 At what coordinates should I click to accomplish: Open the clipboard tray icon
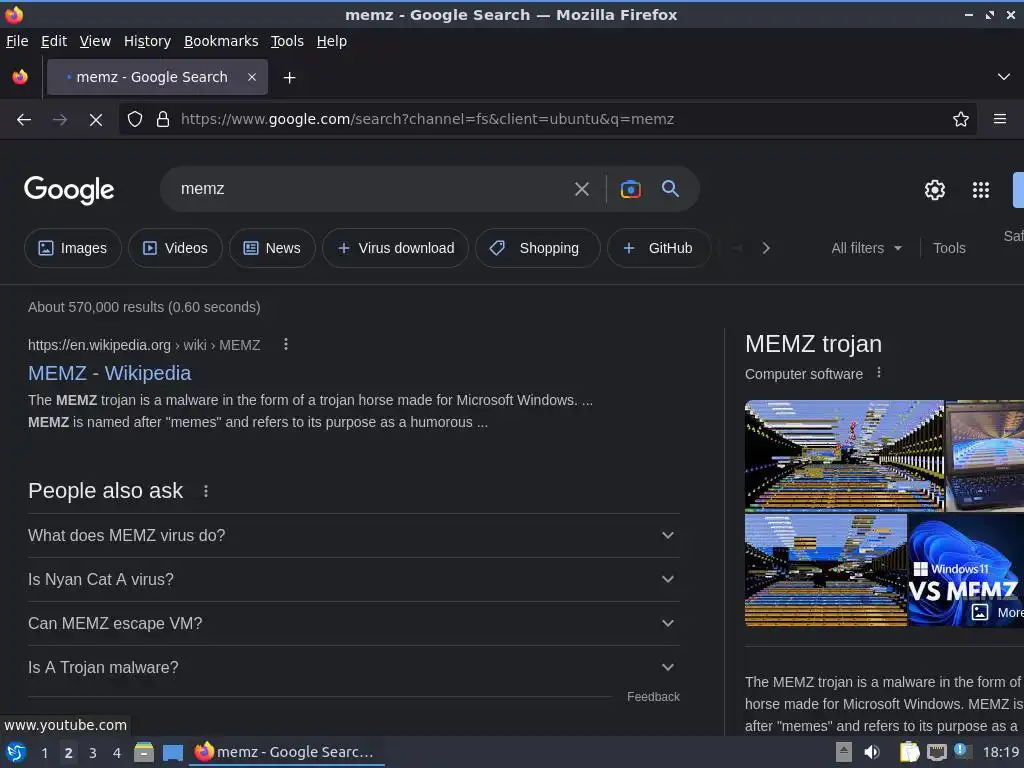[909, 752]
